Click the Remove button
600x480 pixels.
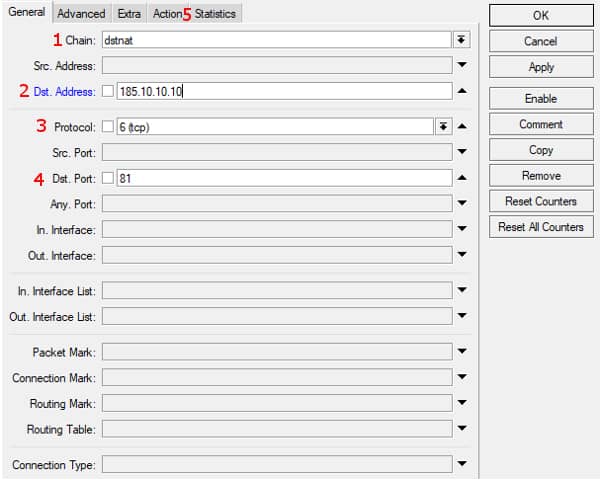coord(541,176)
